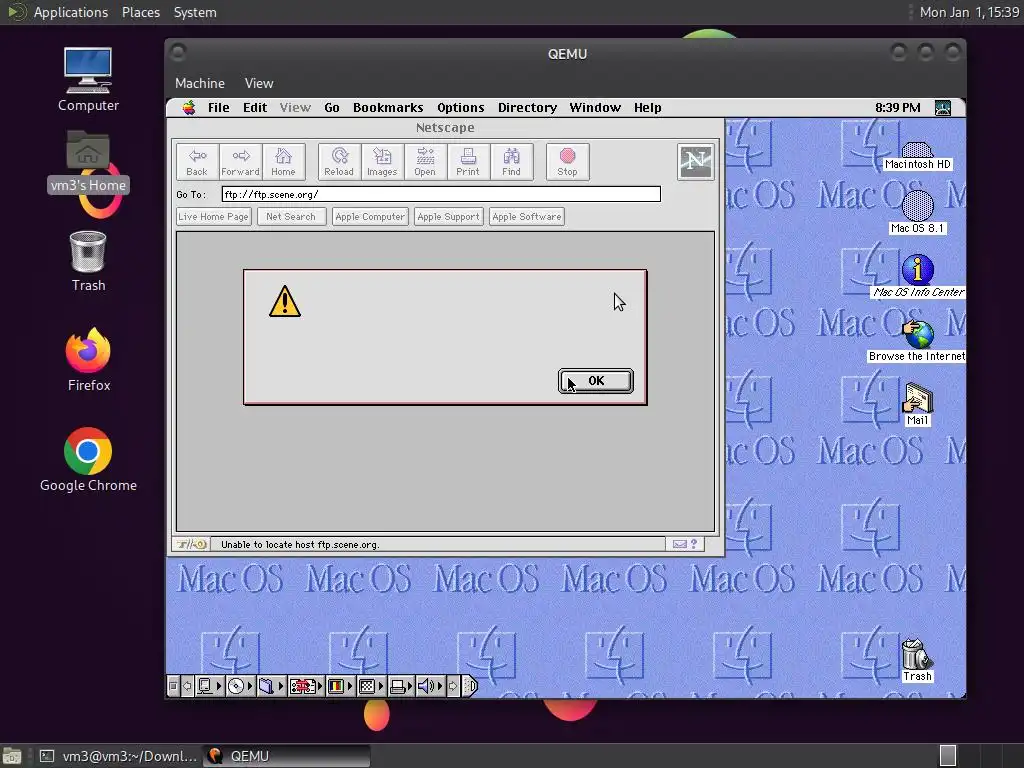
Task: Expand the AppleTalk computer module in control strip
Action: coord(209,686)
